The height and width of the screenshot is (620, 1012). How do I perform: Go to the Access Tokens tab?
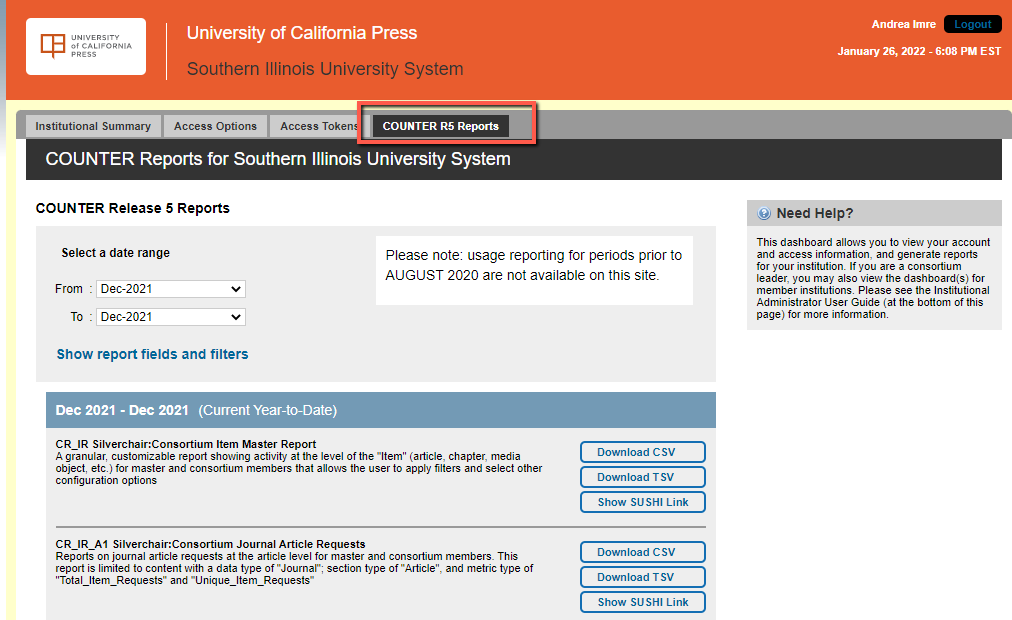click(x=319, y=126)
